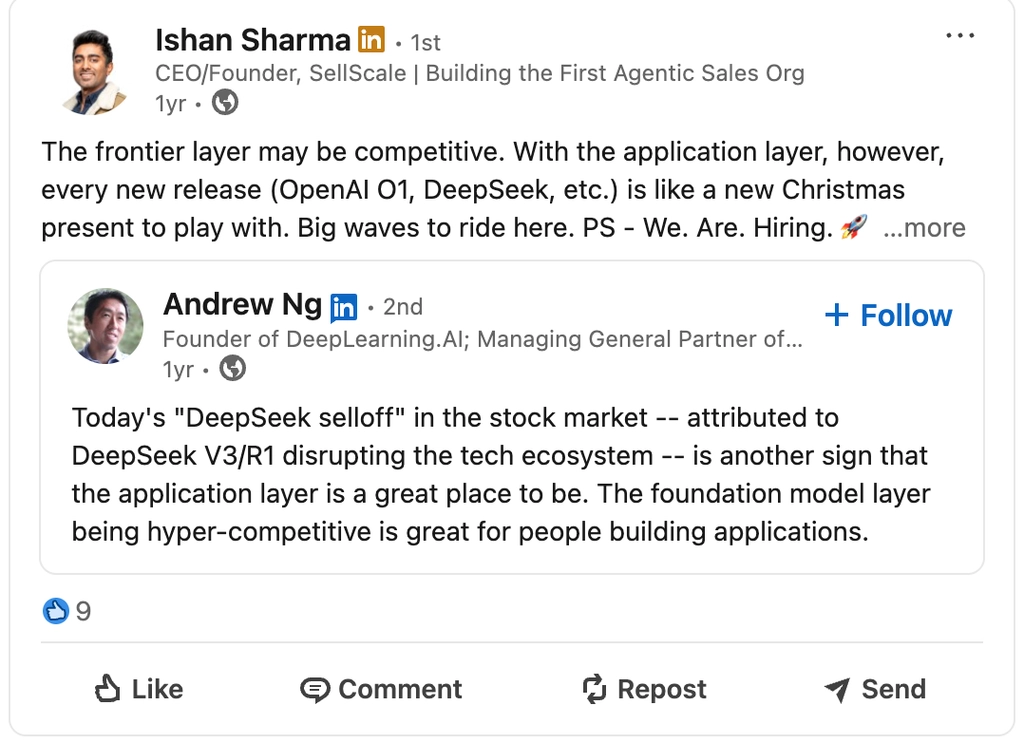
Task: Click the LinkedIn badge beside Ishan Sharma
Action: (x=371, y=40)
